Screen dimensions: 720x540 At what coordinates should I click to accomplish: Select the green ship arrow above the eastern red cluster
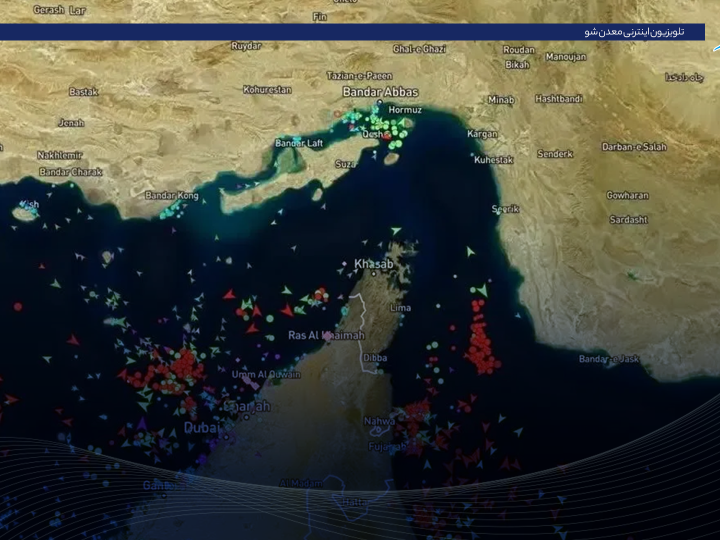coord(481,291)
